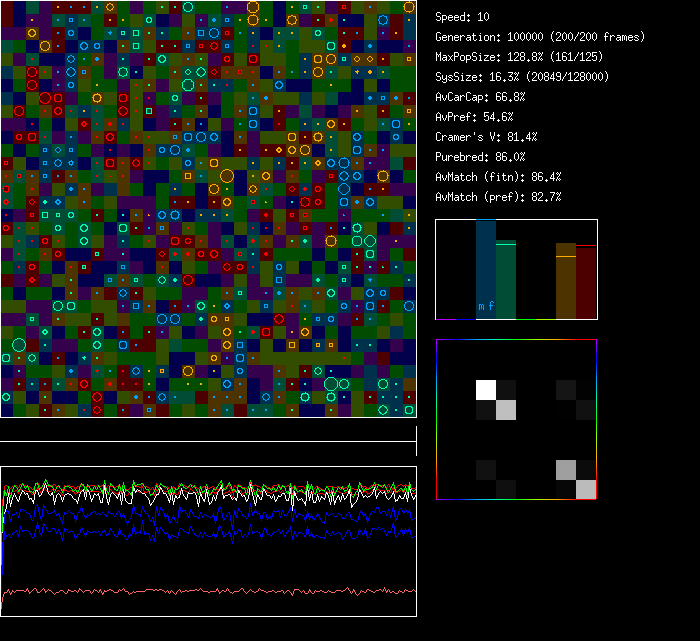Image resolution: width=700 pixels, height=641 pixels.
Task: Select the dark red bar in the chart
Action: point(586,283)
